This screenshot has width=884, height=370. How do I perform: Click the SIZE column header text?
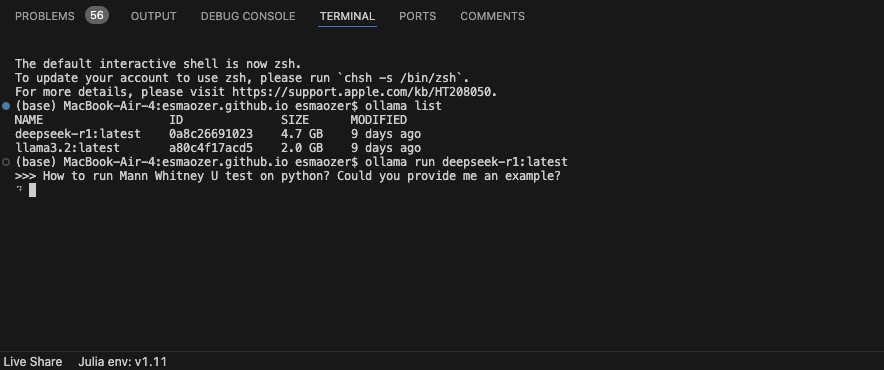tap(295, 120)
